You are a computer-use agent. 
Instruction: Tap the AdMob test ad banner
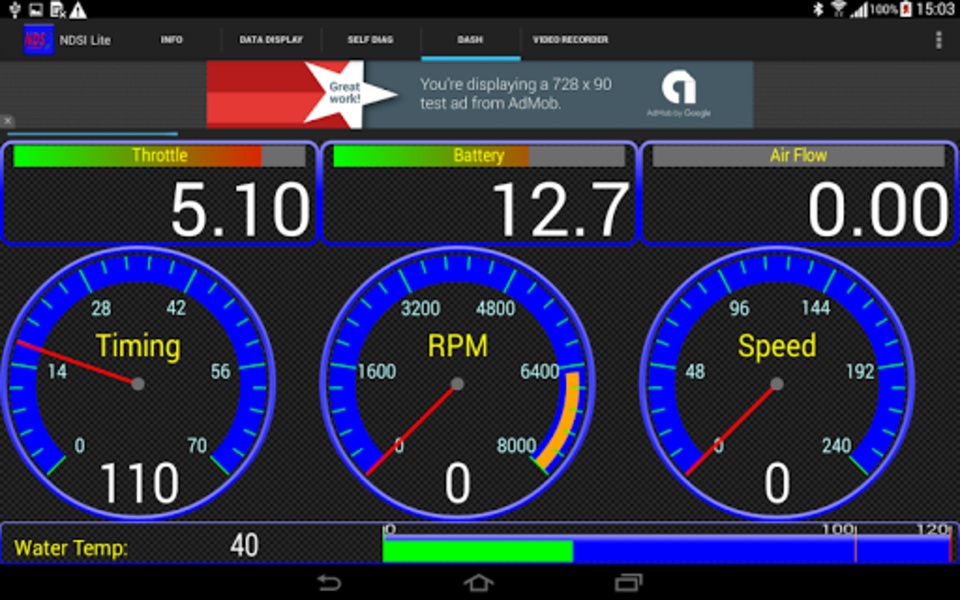pos(479,94)
